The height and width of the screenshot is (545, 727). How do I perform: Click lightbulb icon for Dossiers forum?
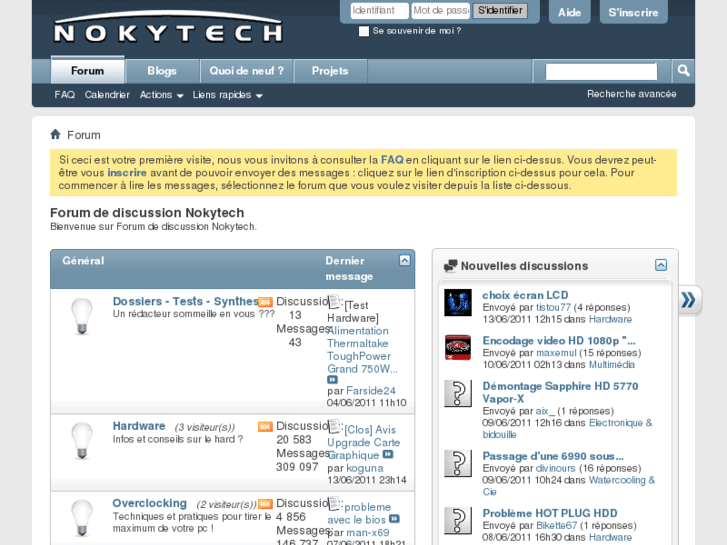point(82,316)
